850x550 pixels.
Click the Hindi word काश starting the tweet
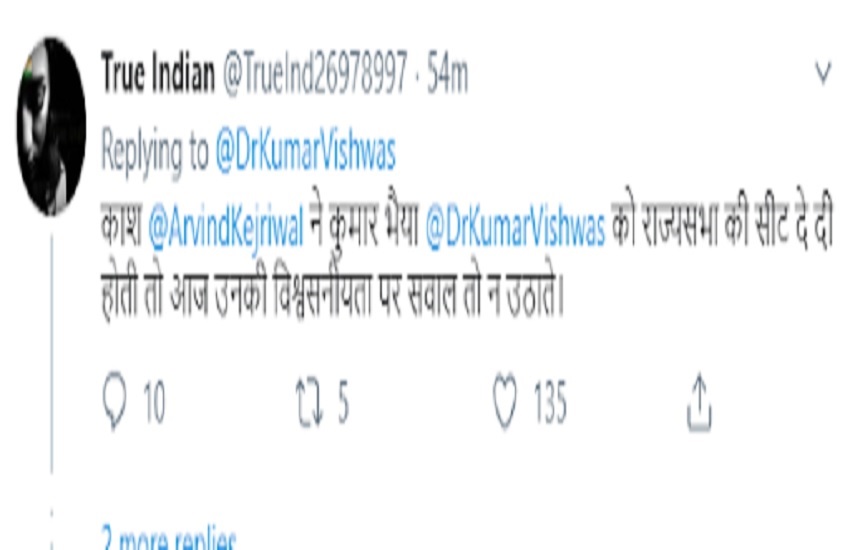pos(122,225)
